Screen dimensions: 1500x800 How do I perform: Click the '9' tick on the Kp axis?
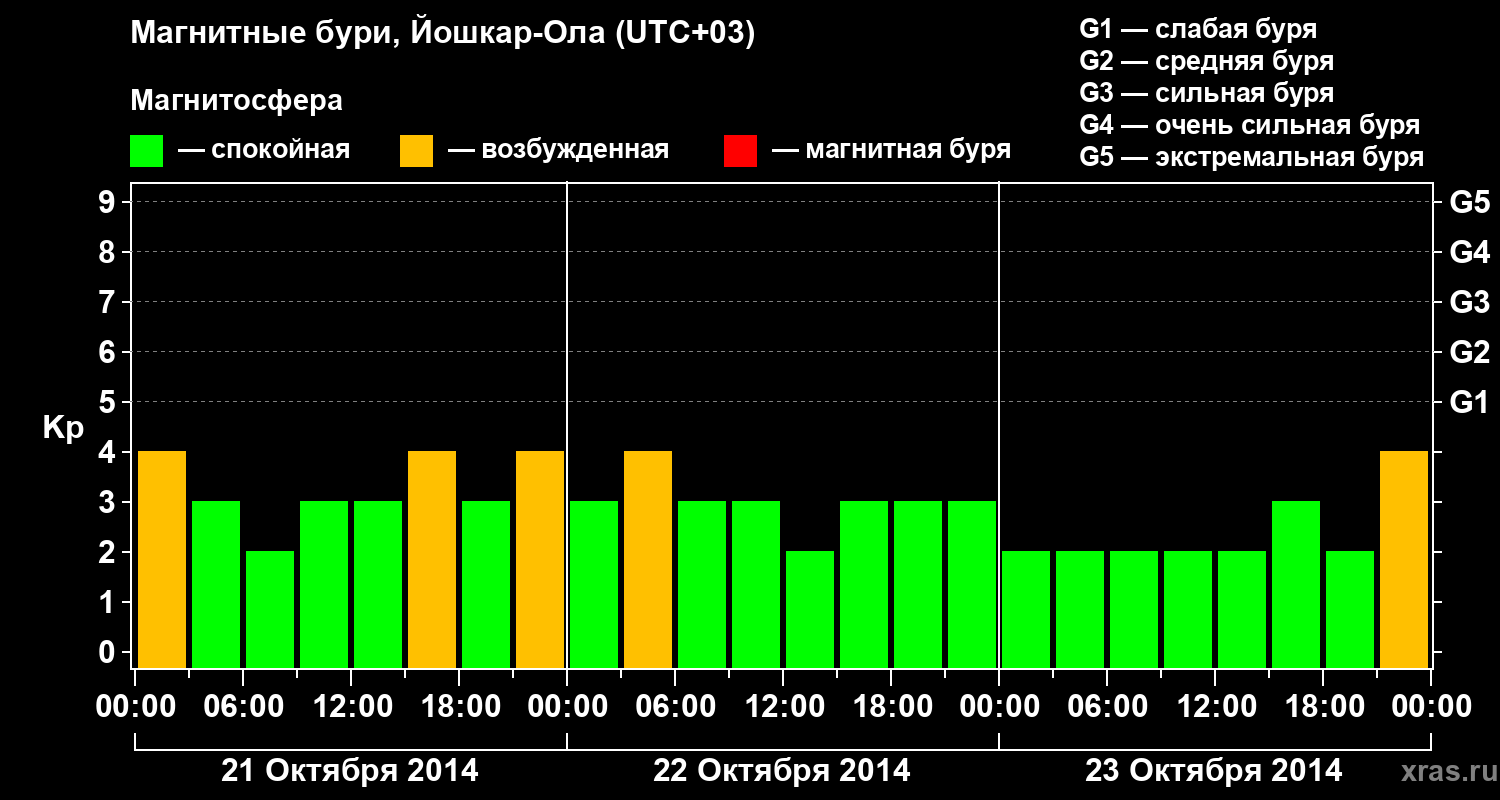108,202
